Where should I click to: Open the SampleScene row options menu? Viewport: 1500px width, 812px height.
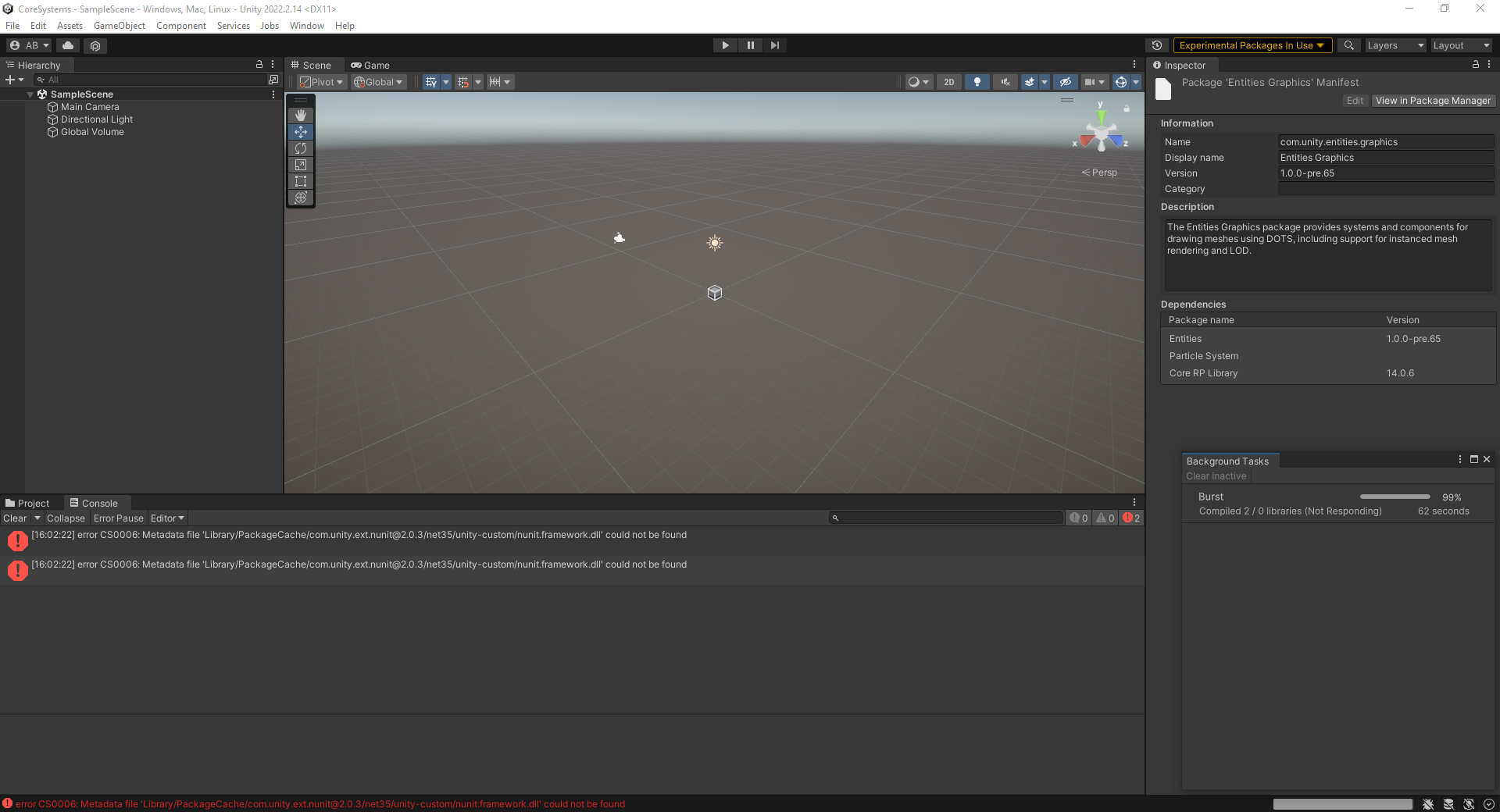click(x=273, y=94)
